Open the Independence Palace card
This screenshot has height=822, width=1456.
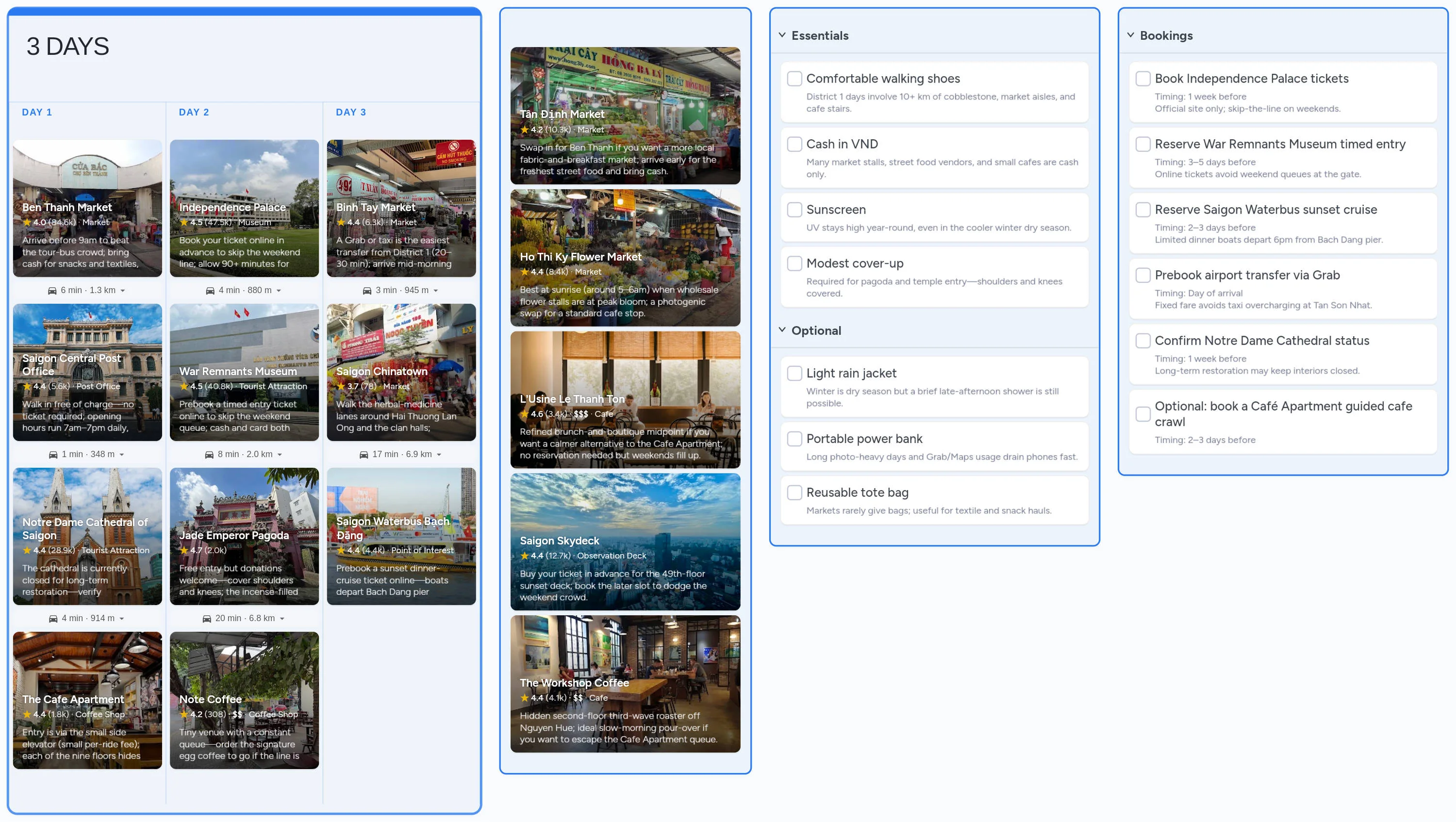244,209
